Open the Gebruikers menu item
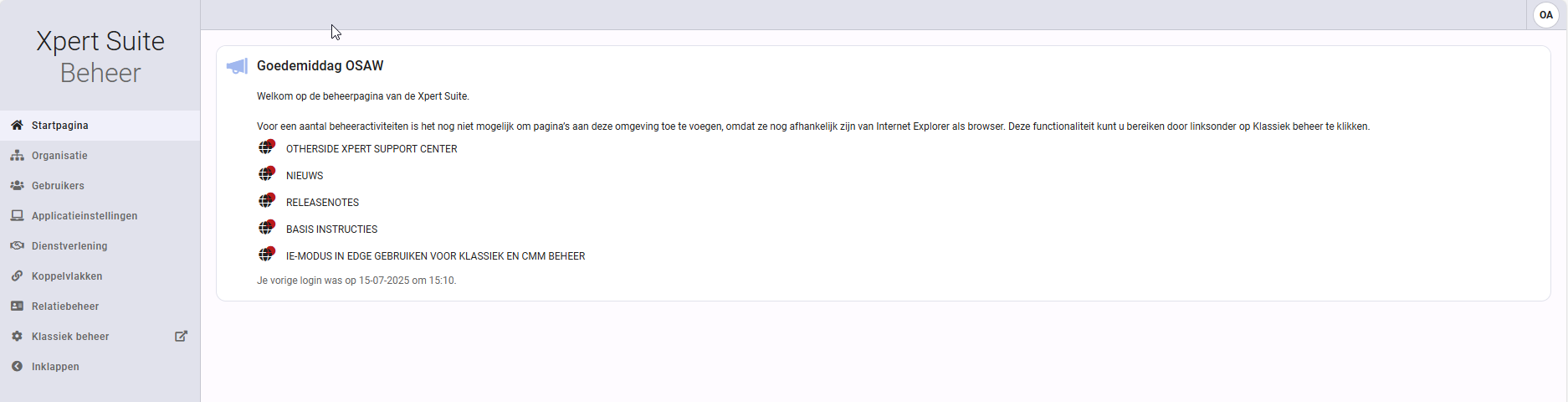 point(100,186)
